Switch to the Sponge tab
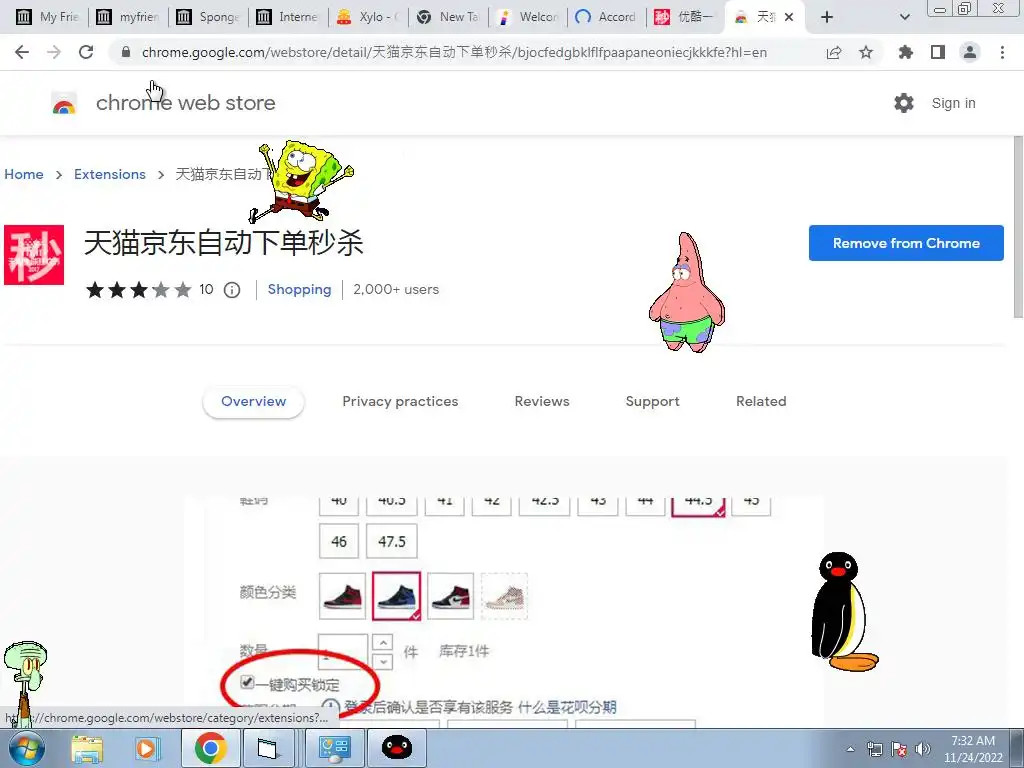The image size is (1024, 768). coord(209,17)
